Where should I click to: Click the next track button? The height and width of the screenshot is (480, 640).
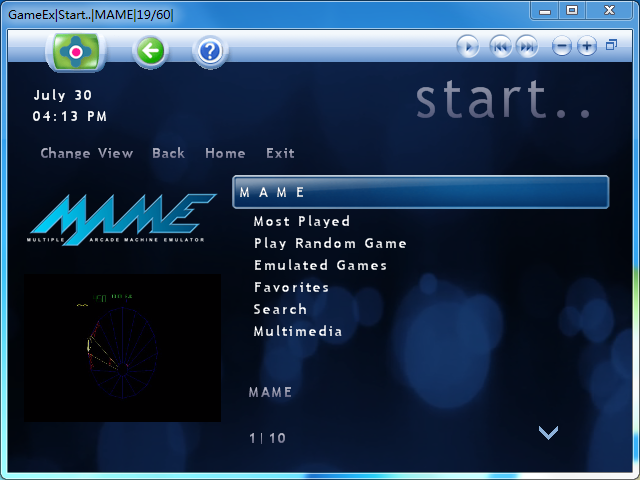(527, 46)
